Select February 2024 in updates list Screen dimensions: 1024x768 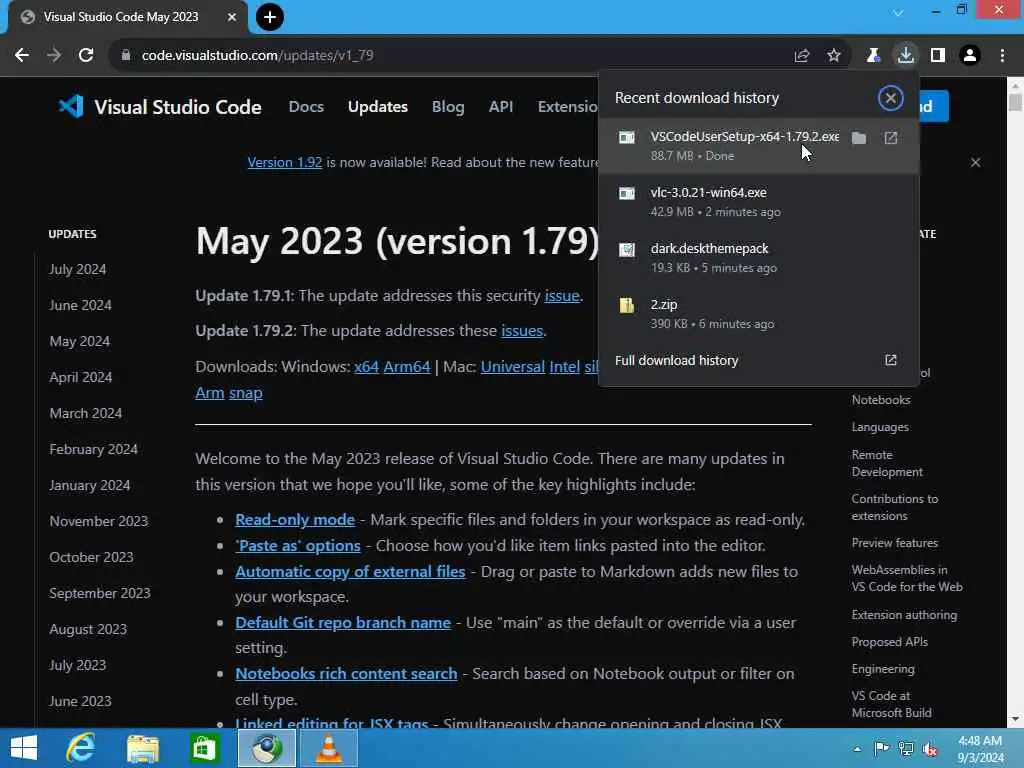[93, 449]
